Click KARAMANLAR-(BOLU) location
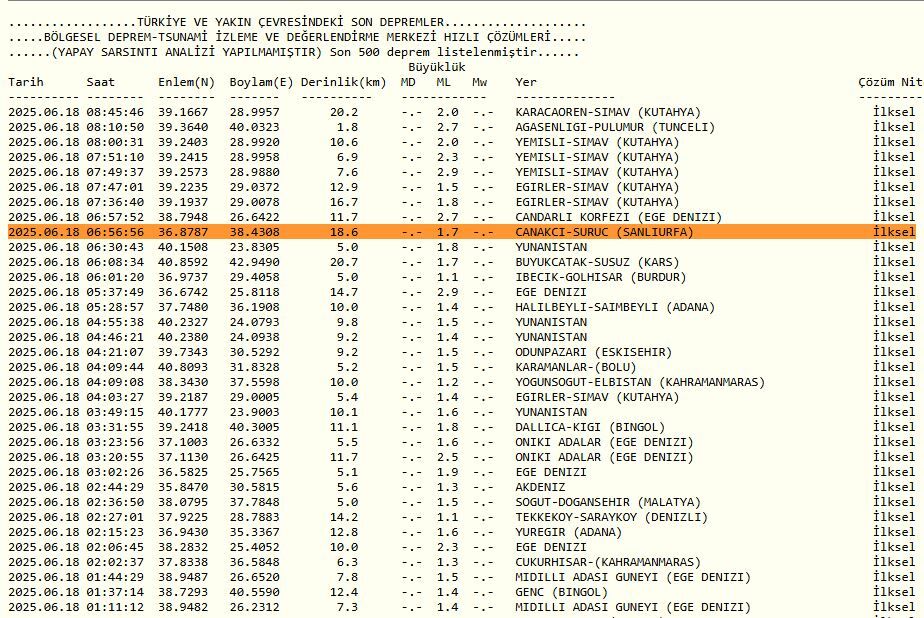 [x=576, y=367]
